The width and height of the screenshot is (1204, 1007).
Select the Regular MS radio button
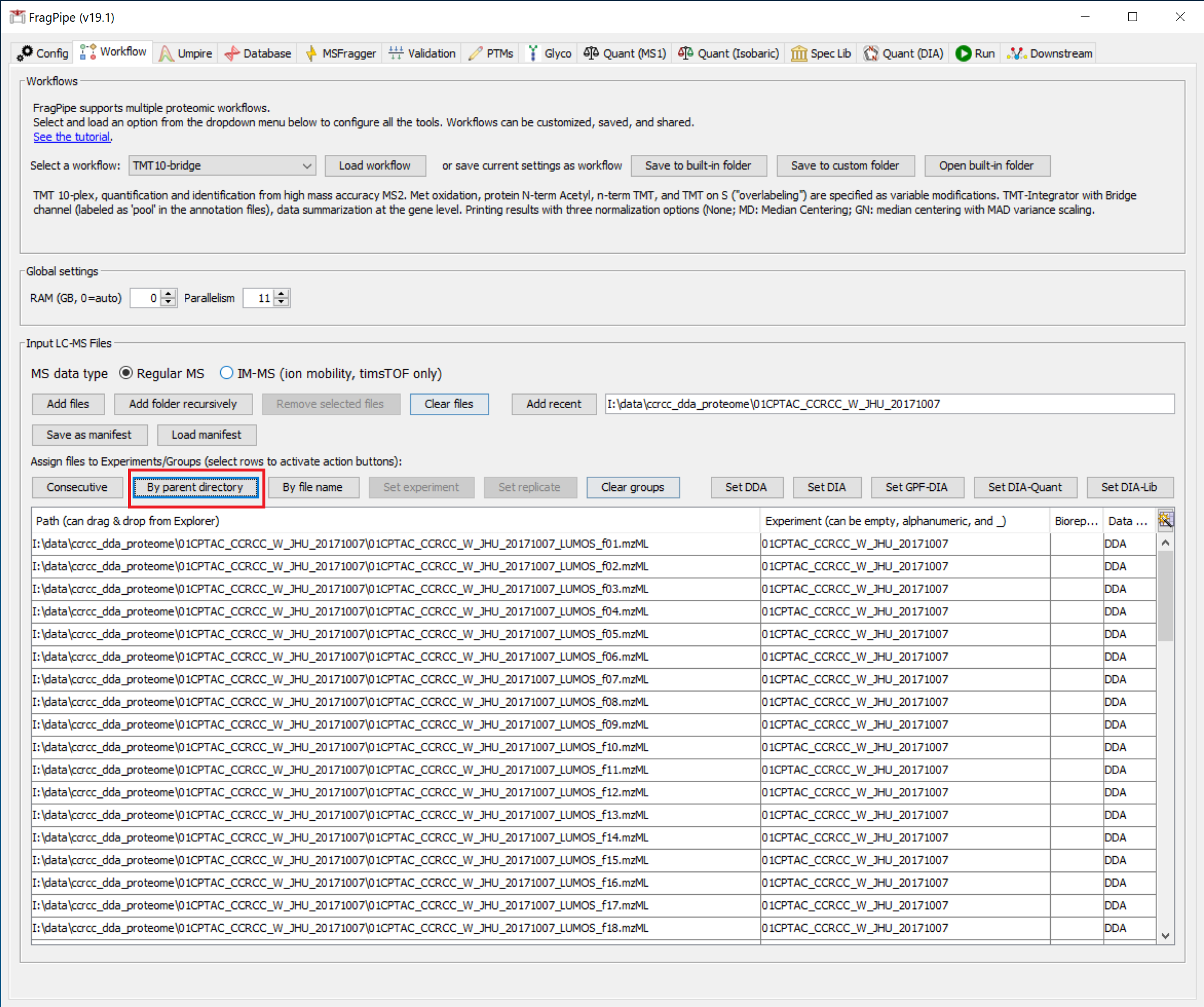[x=126, y=373]
